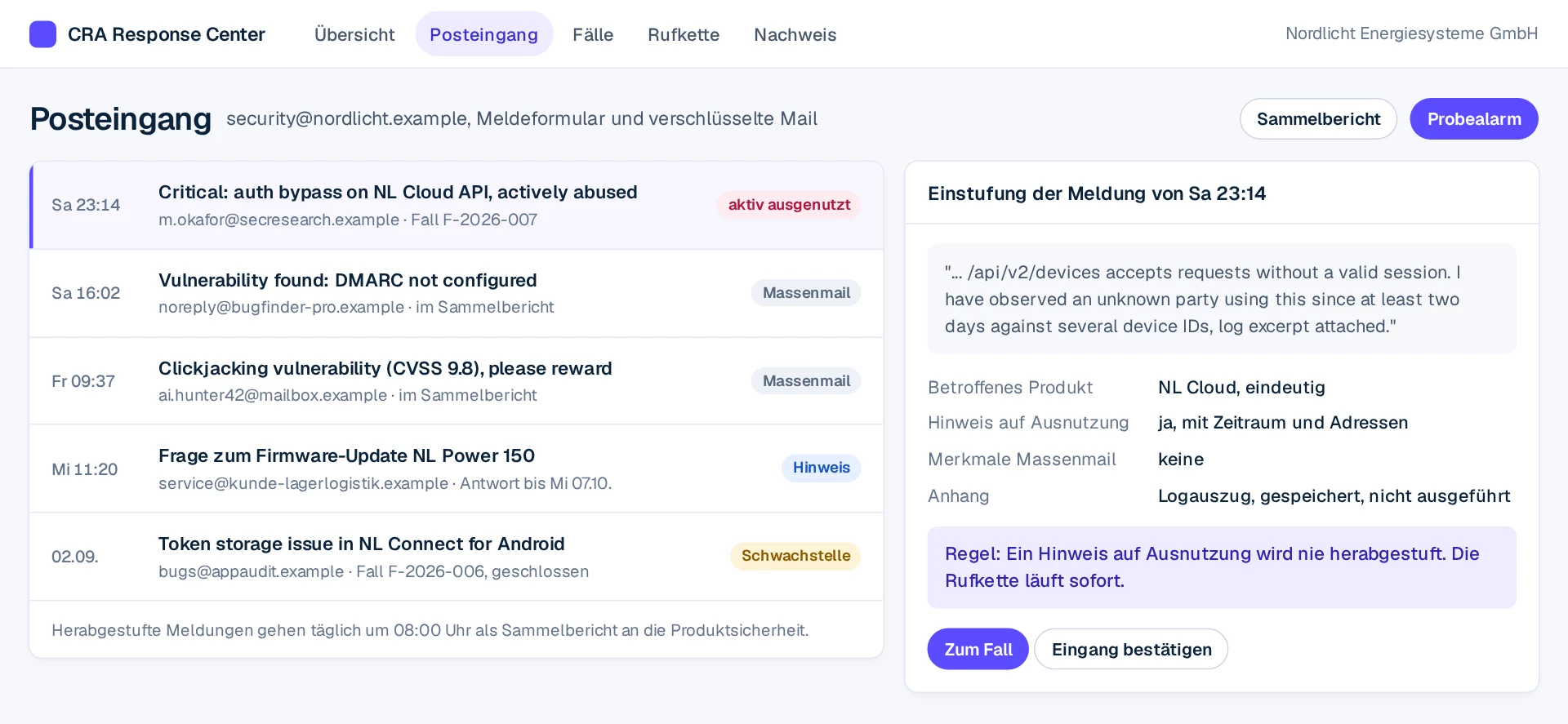Click the Posteingang page heading
This screenshot has height=724, width=1568.
(x=121, y=119)
